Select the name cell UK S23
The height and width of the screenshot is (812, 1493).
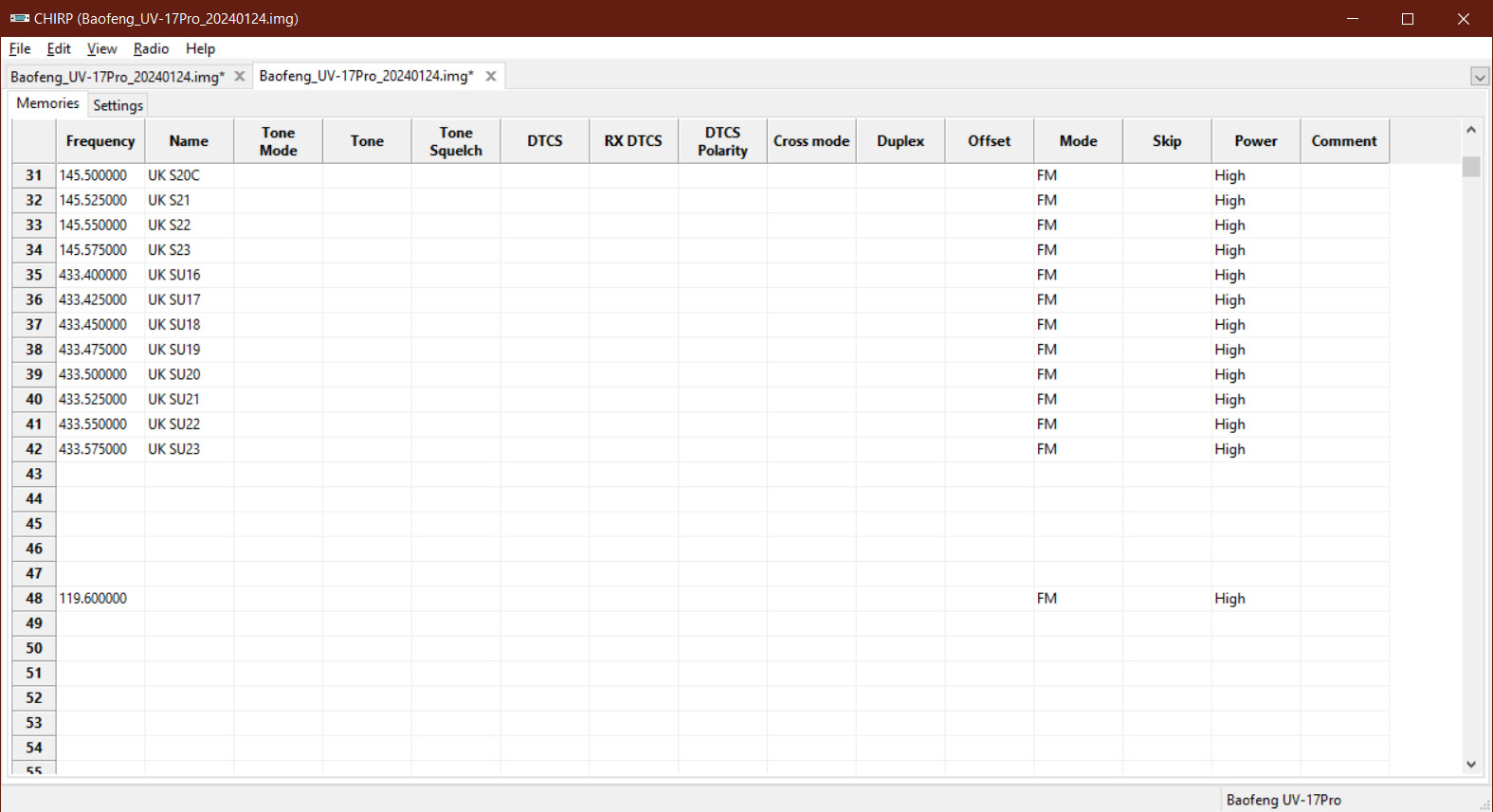pos(189,250)
